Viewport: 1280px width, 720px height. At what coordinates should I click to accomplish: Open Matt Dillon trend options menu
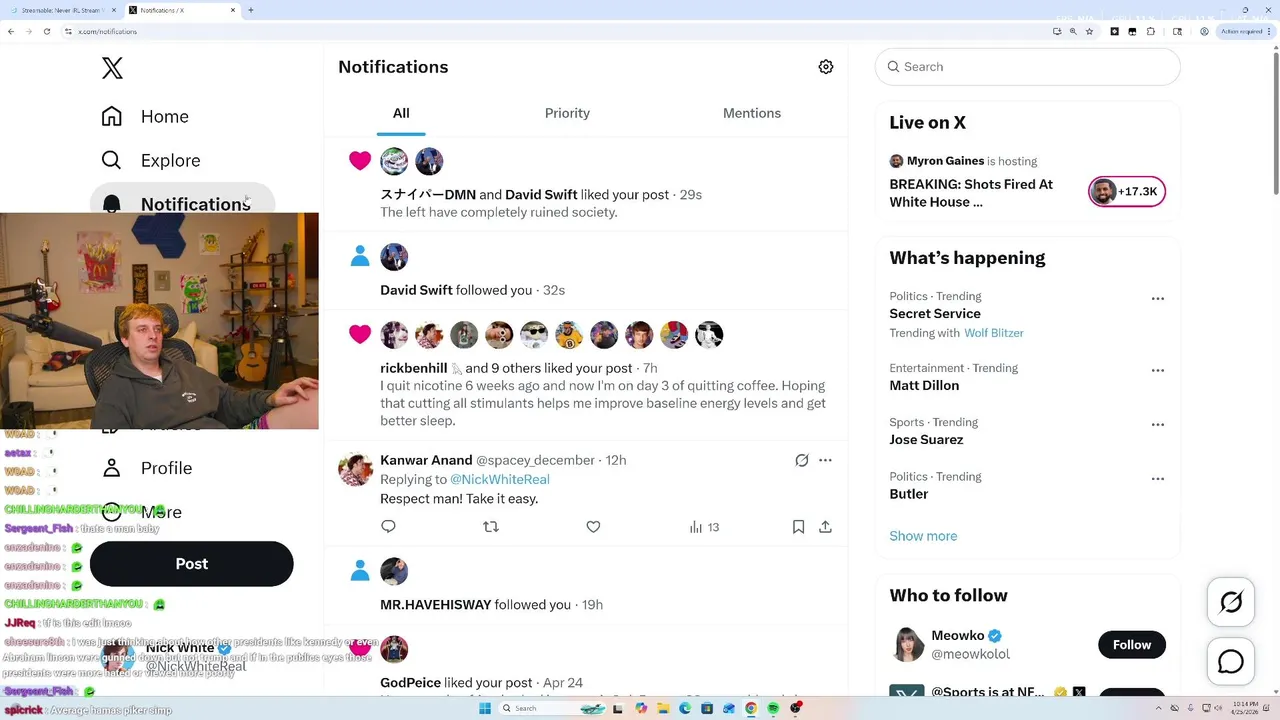click(x=1157, y=371)
